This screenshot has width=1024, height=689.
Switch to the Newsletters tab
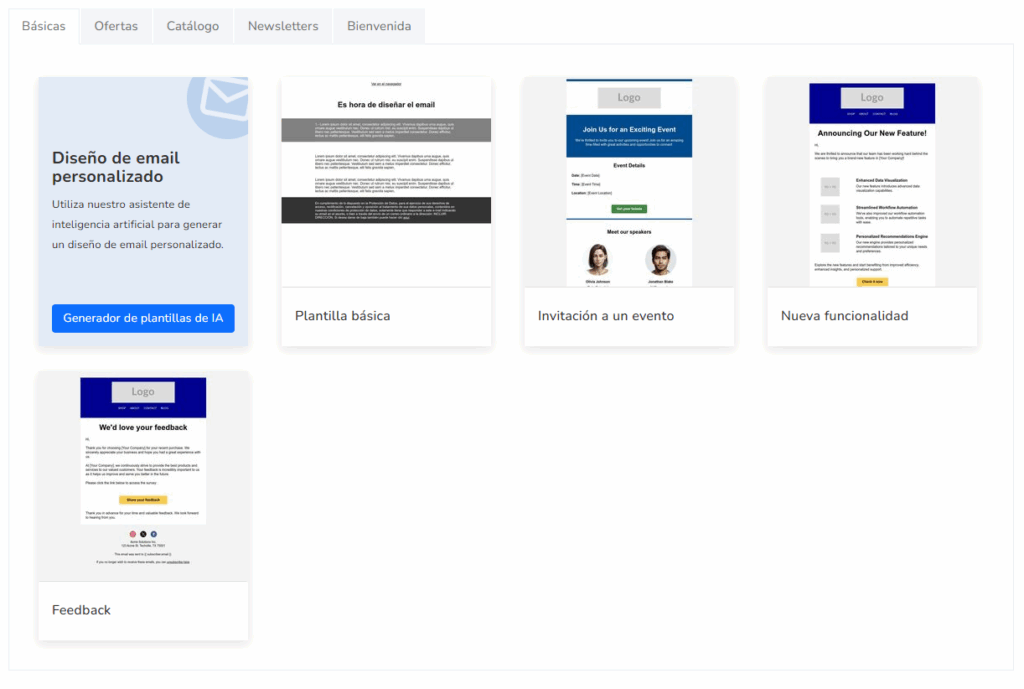point(283,26)
